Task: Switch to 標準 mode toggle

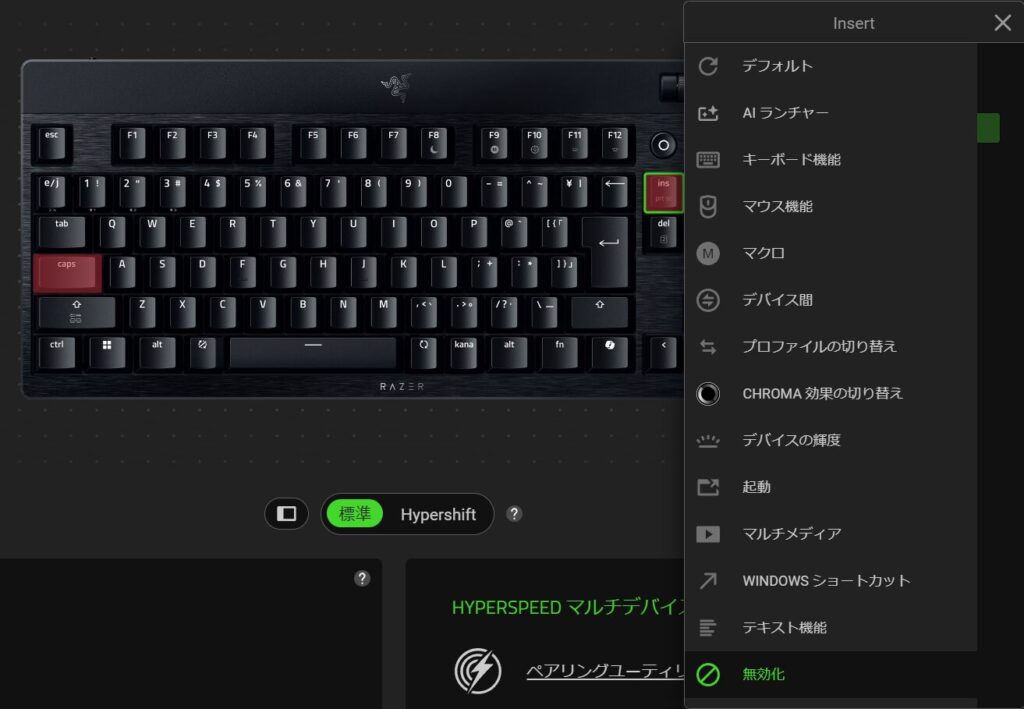Action: coord(355,514)
